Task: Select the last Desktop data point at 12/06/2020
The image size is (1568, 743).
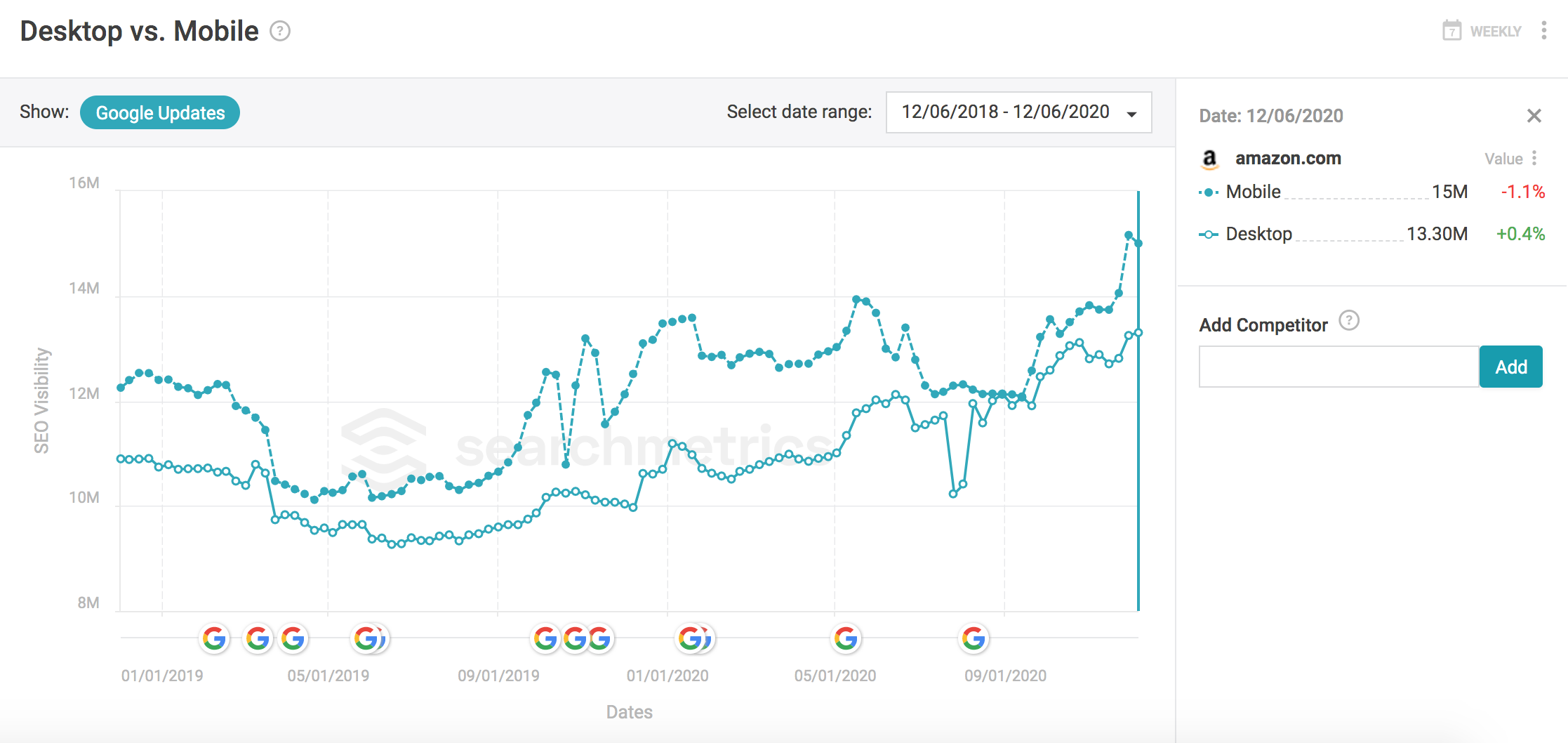Action: [1138, 332]
